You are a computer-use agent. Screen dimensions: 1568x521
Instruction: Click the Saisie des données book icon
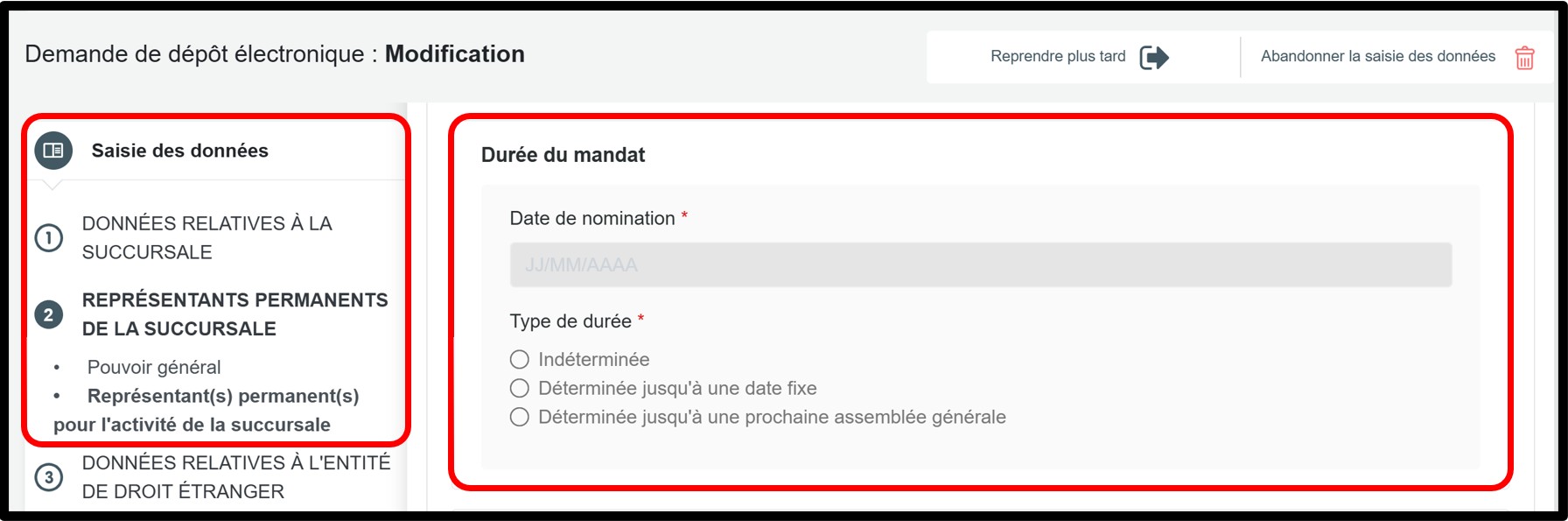[x=53, y=151]
